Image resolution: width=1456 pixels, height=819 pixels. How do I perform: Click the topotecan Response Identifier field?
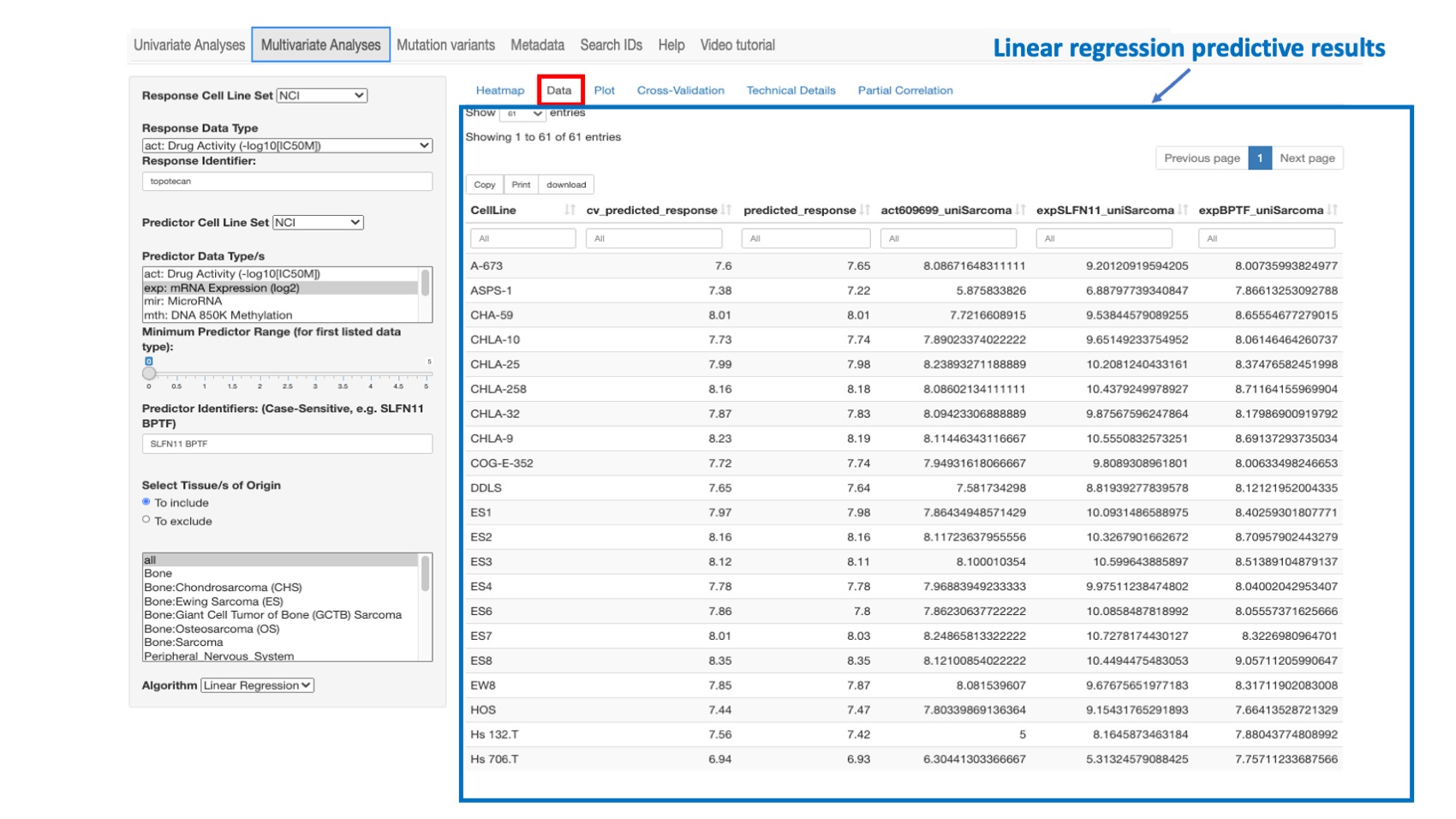tap(289, 182)
